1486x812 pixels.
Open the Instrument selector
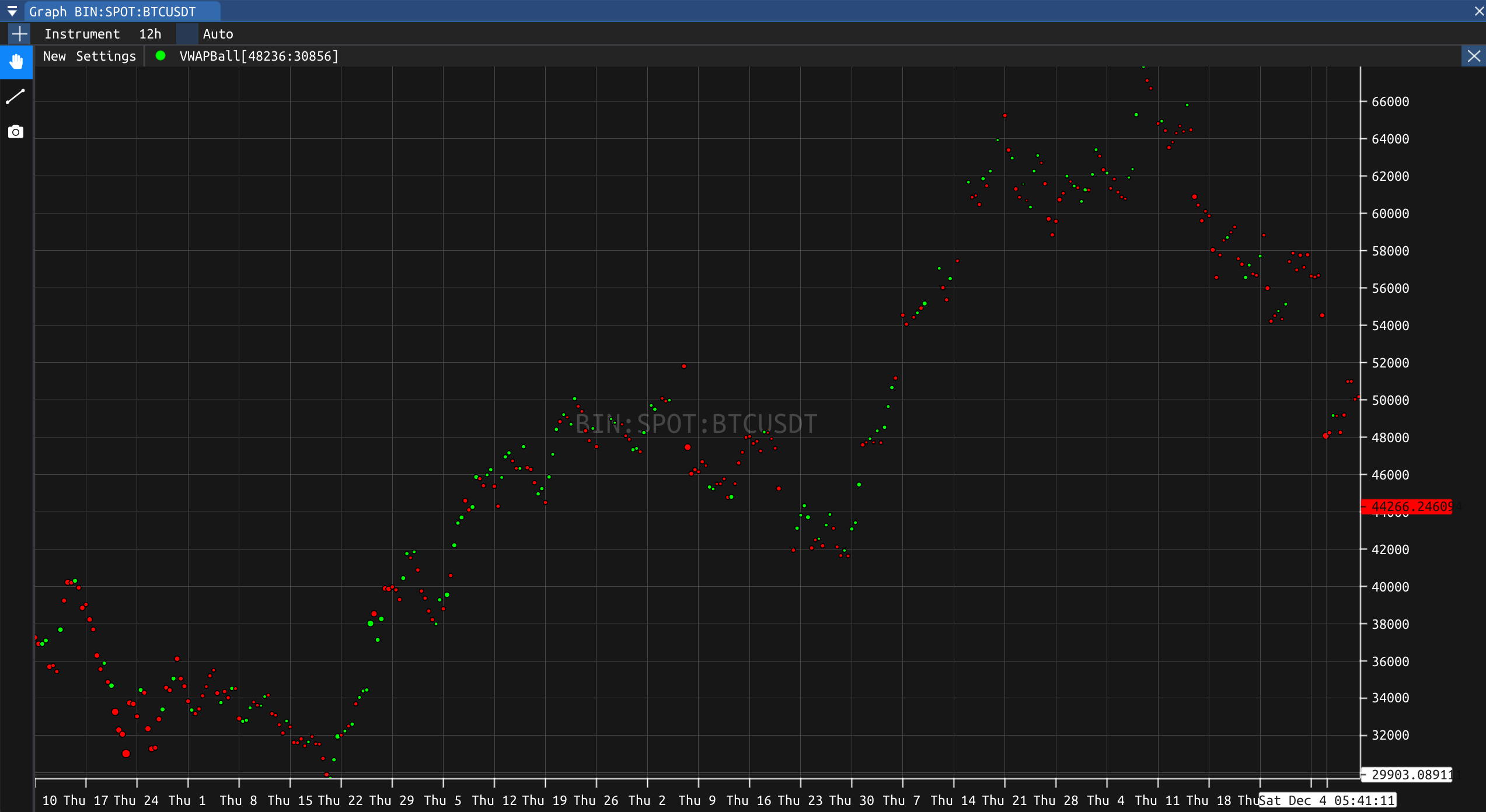82,34
